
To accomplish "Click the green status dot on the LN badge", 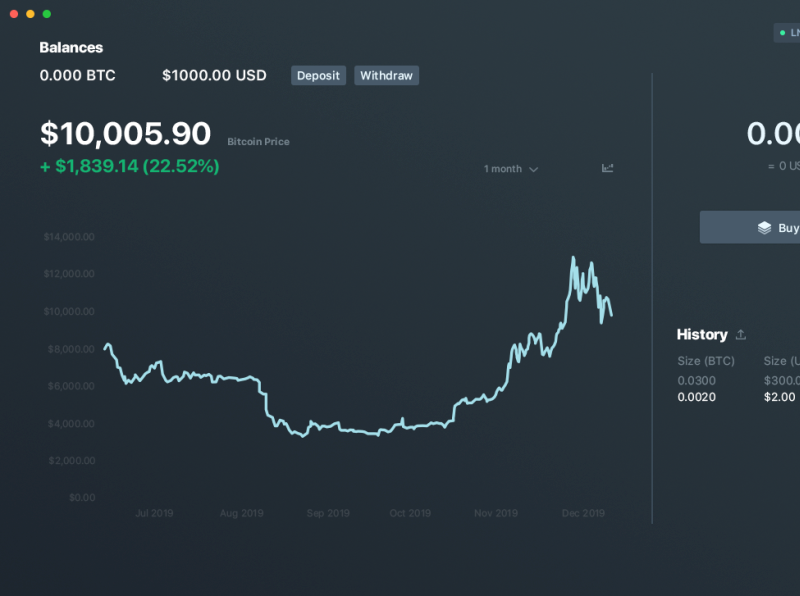I will (783, 32).
